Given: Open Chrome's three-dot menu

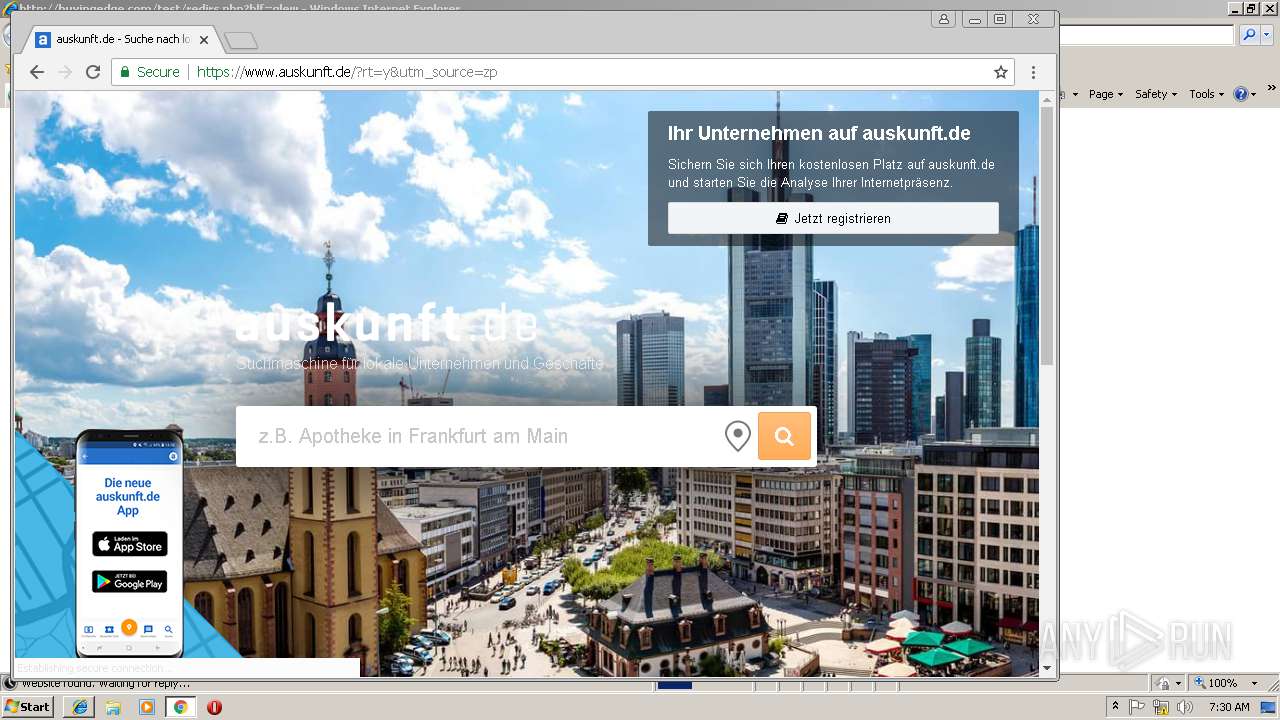Looking at the screenshot, I should 1033,72.
